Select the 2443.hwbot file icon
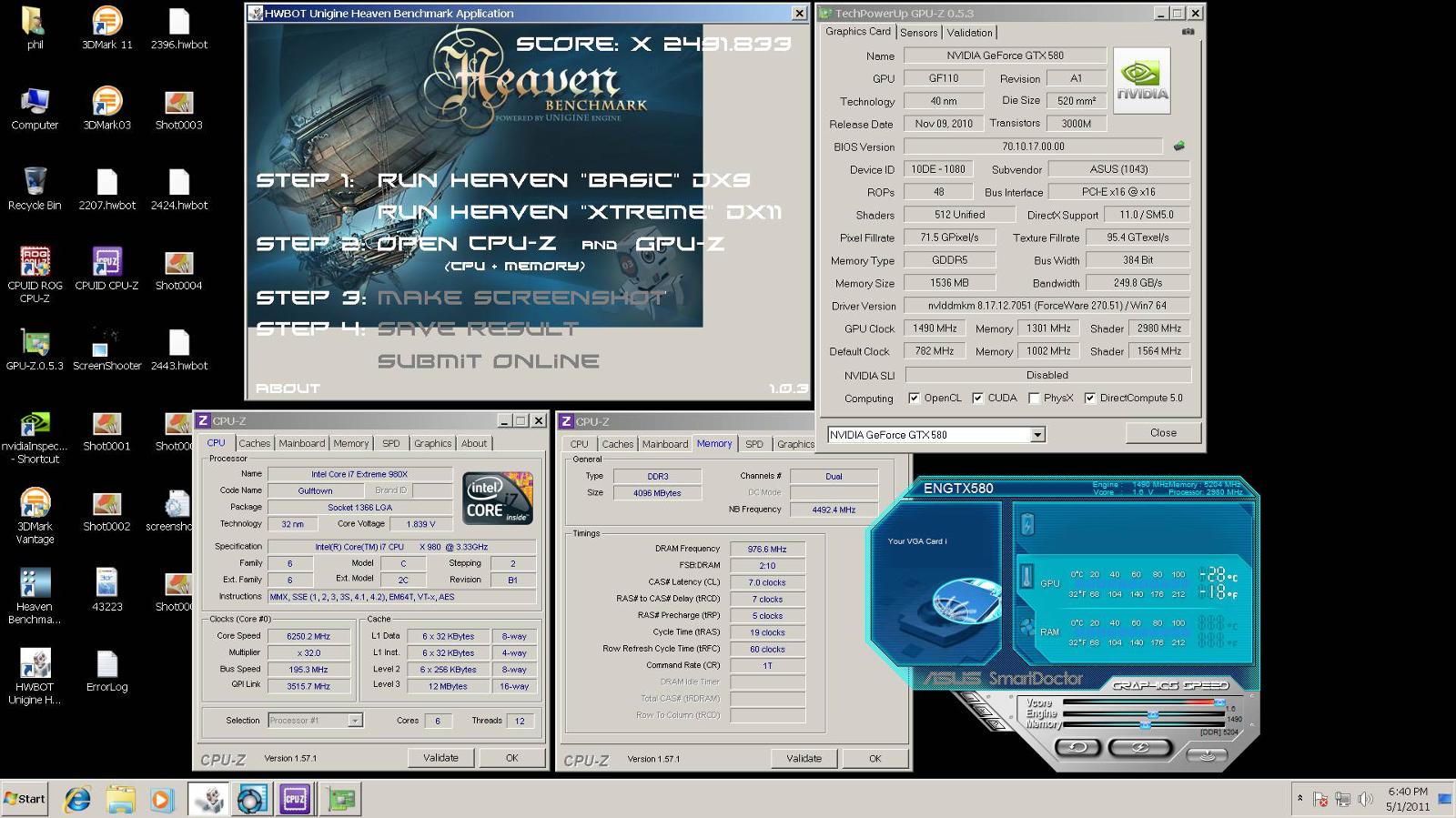Screen dimensions: 1456x818 178,348
